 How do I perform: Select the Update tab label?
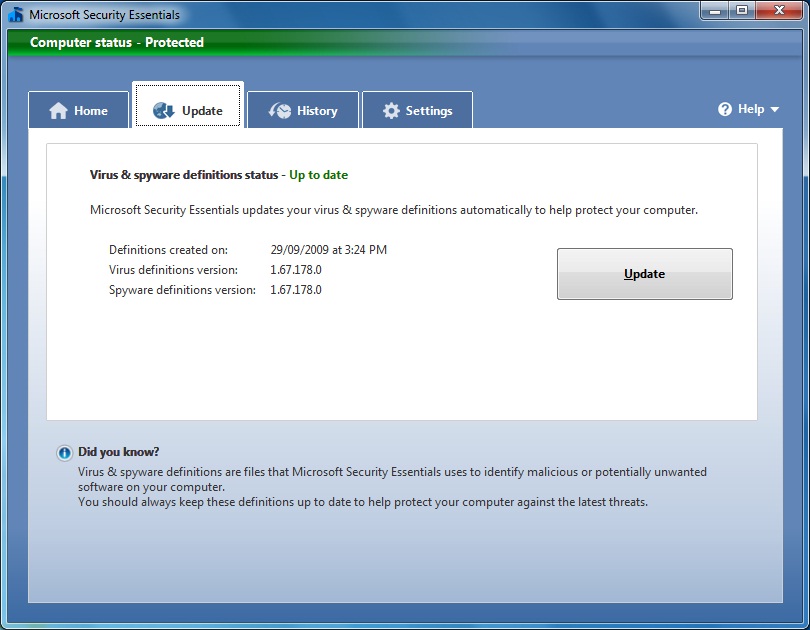click(x=202, y=111)
